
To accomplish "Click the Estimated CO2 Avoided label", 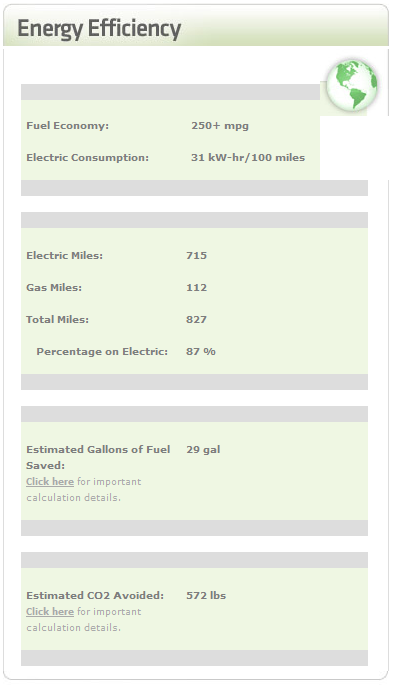I will click(95, 595).
